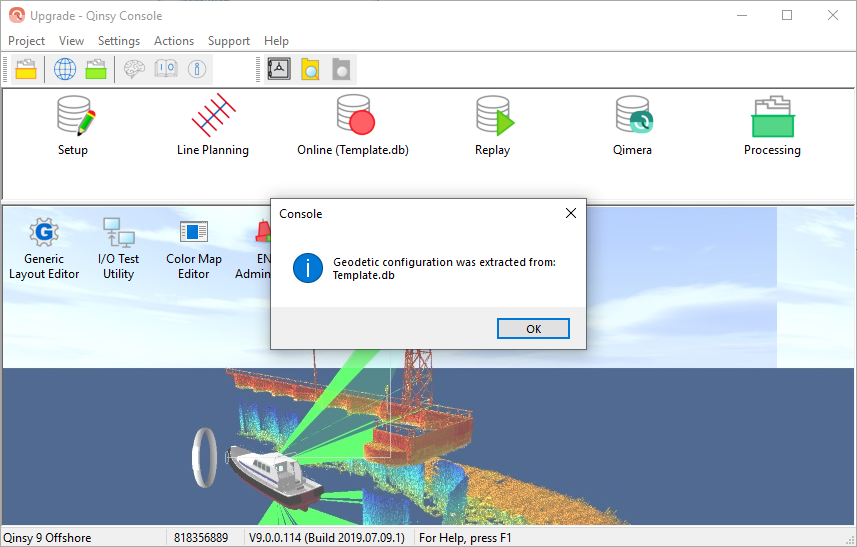The image size is (857, 547).
Task: Click the Qinsy Console app logo icon
Action: click(16, 15)
